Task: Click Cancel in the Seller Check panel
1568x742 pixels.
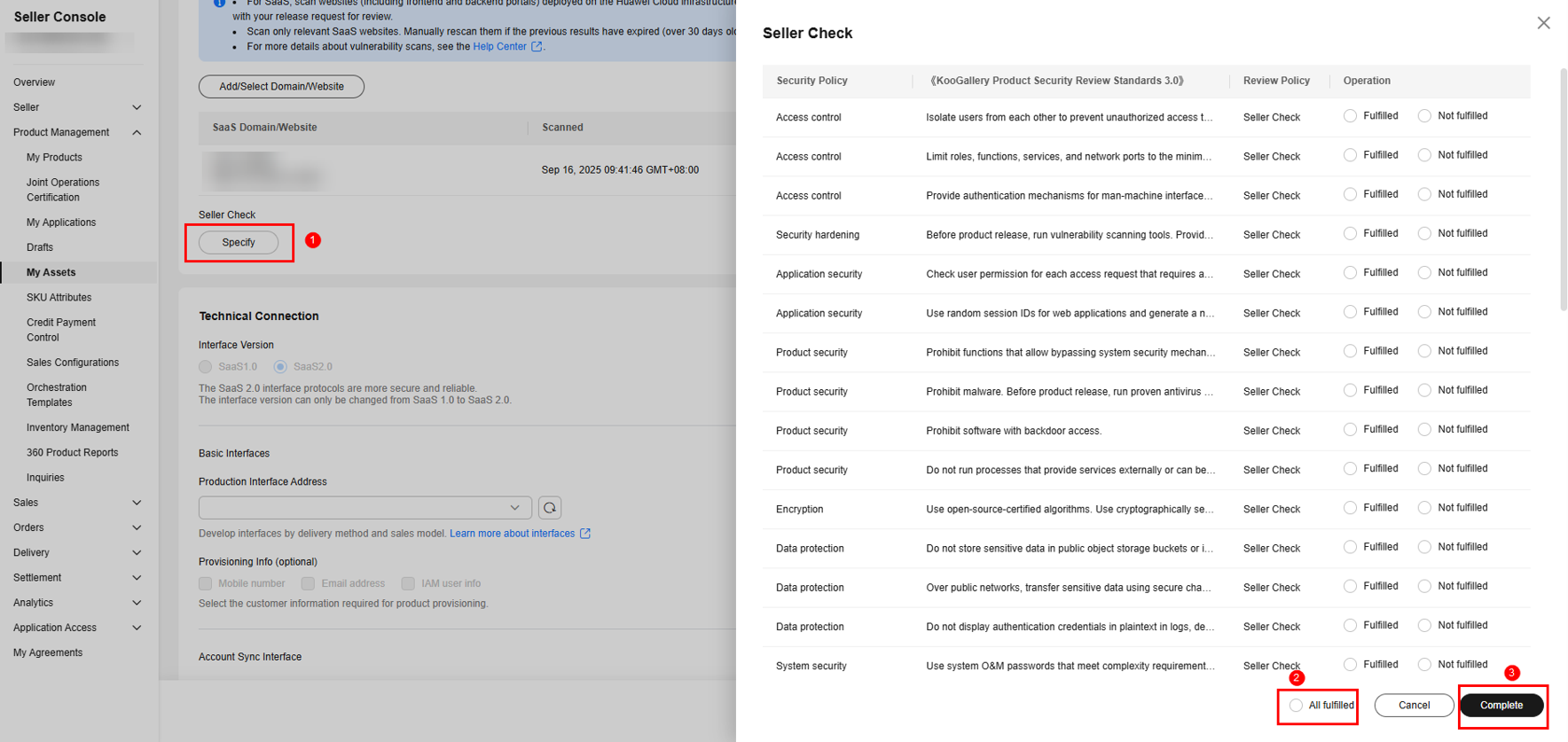Action: 1414,706
